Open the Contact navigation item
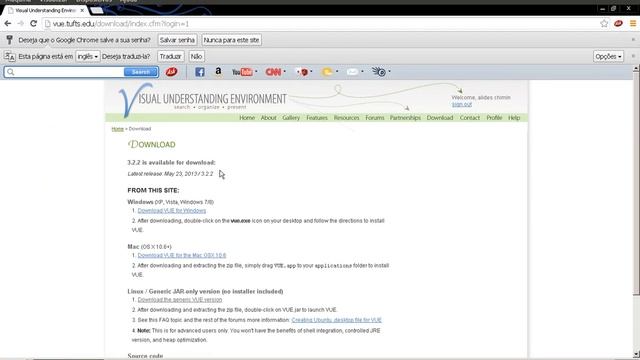Screen dimensions: 640x360 point(470,118)
